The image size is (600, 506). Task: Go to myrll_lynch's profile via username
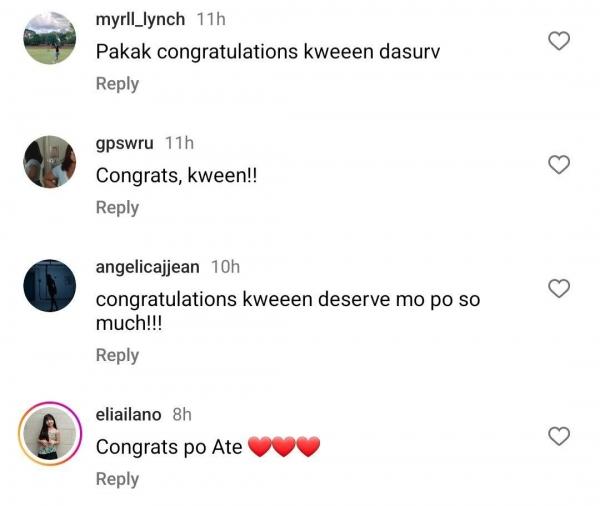click(140, 19)
